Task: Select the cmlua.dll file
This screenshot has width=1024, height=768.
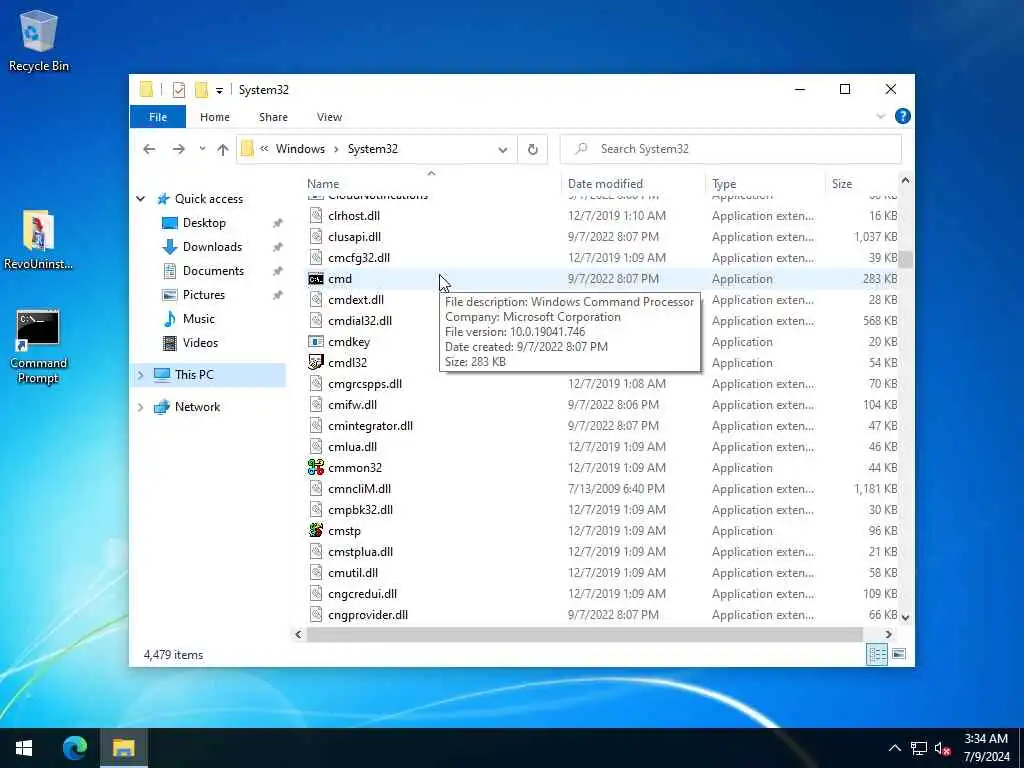Action: [353, 447]
